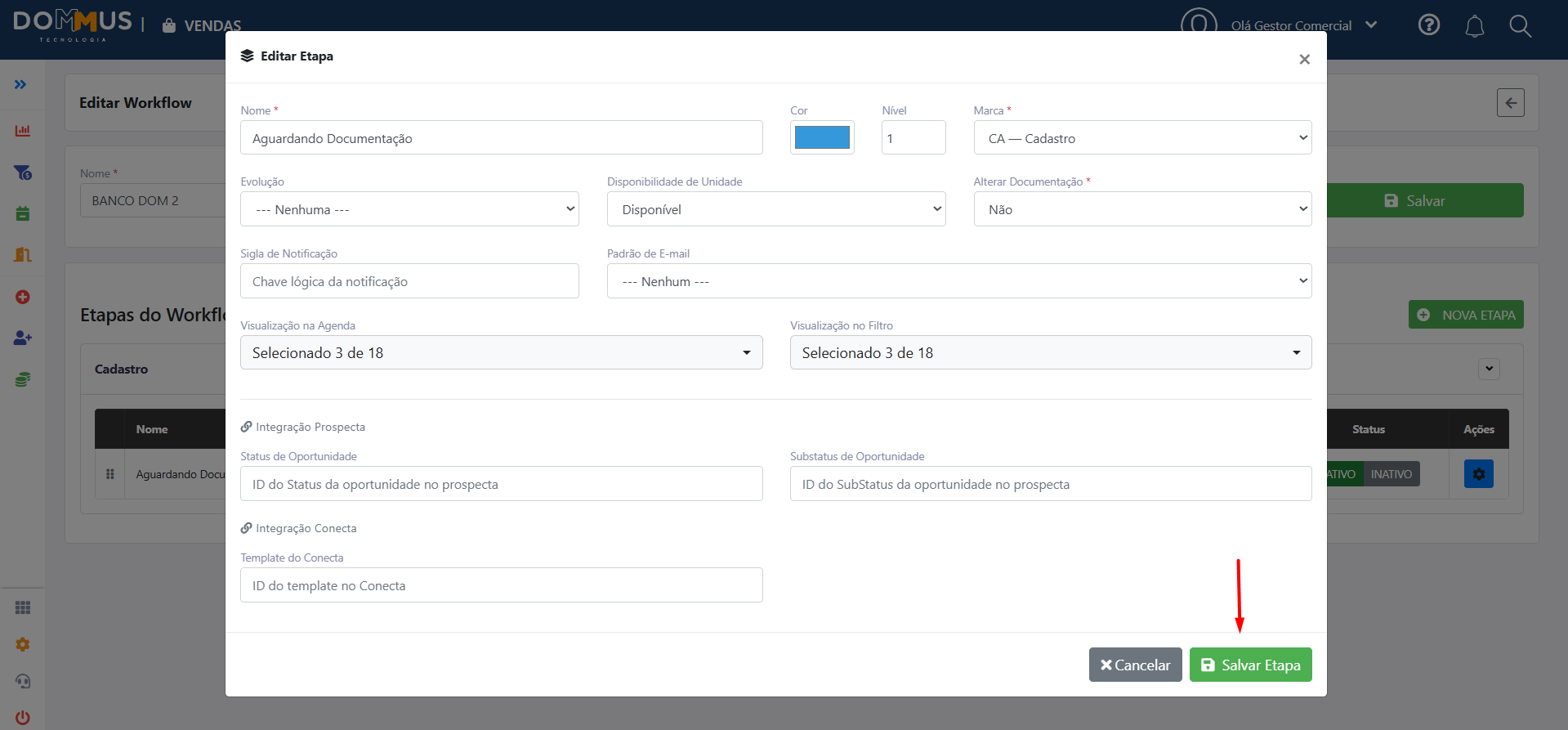Click the add user sidebar icon
The image size is (1568, 730).
point(22,338)
